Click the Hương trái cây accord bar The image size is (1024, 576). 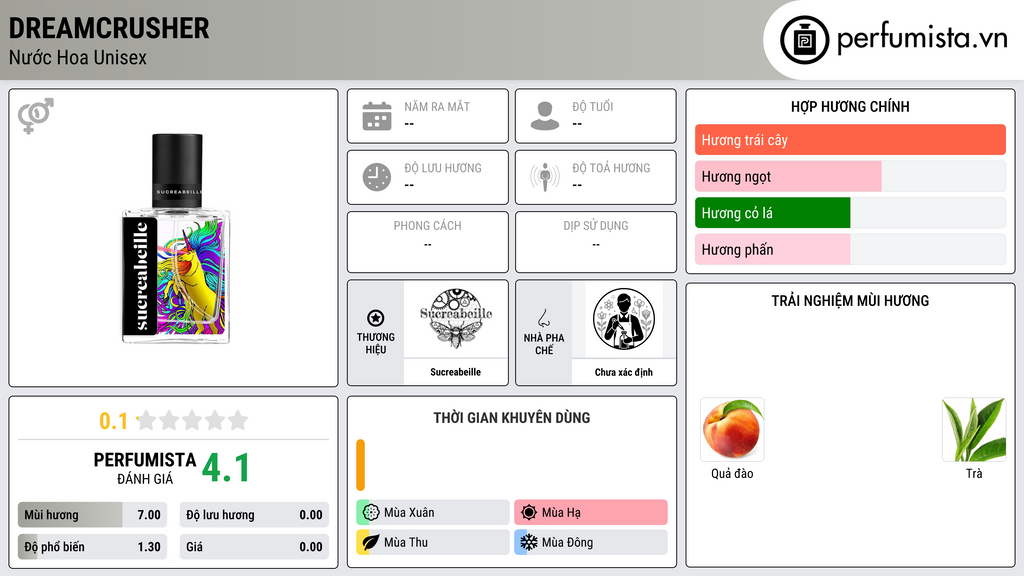(850, 140)
